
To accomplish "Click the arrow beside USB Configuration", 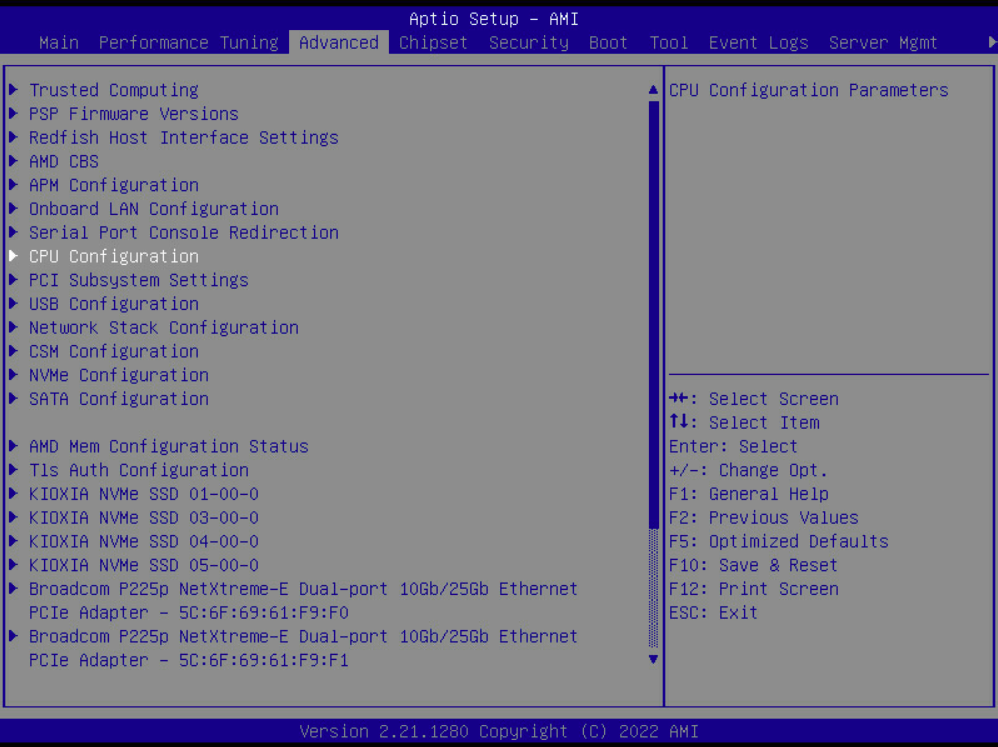I will (13, 304).
